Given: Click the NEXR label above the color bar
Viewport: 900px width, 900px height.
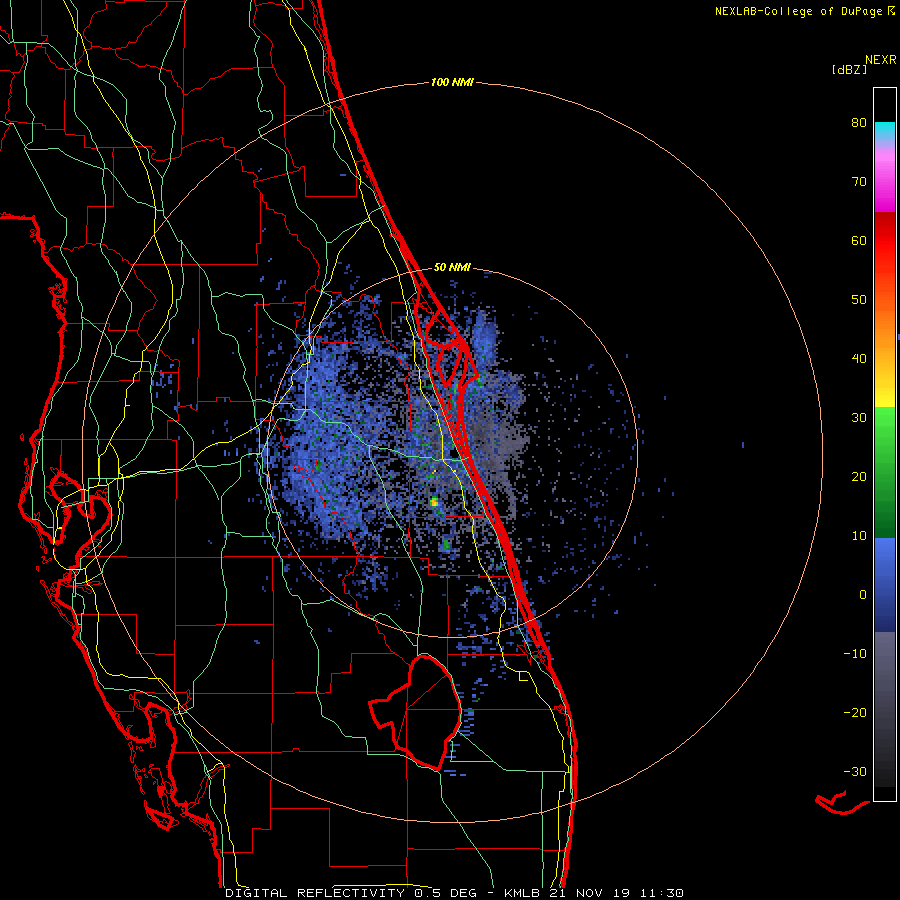Looking at the screenshot, I should (880, 60).
